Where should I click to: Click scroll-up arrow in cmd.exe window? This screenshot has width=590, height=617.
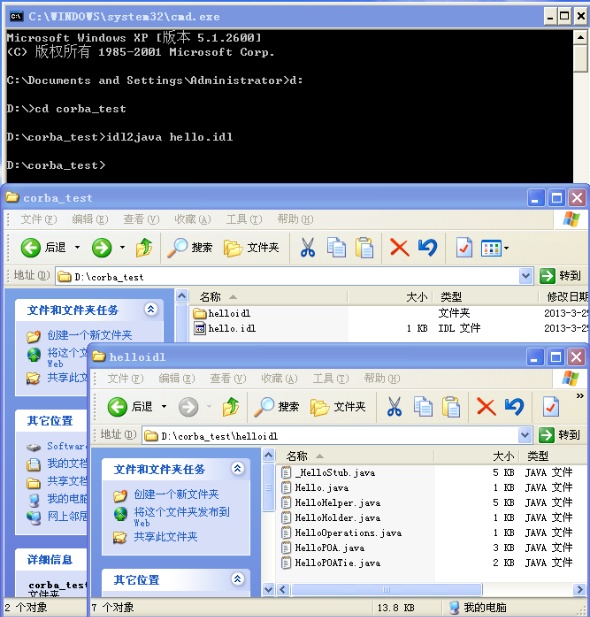click(x=581, y=37)
